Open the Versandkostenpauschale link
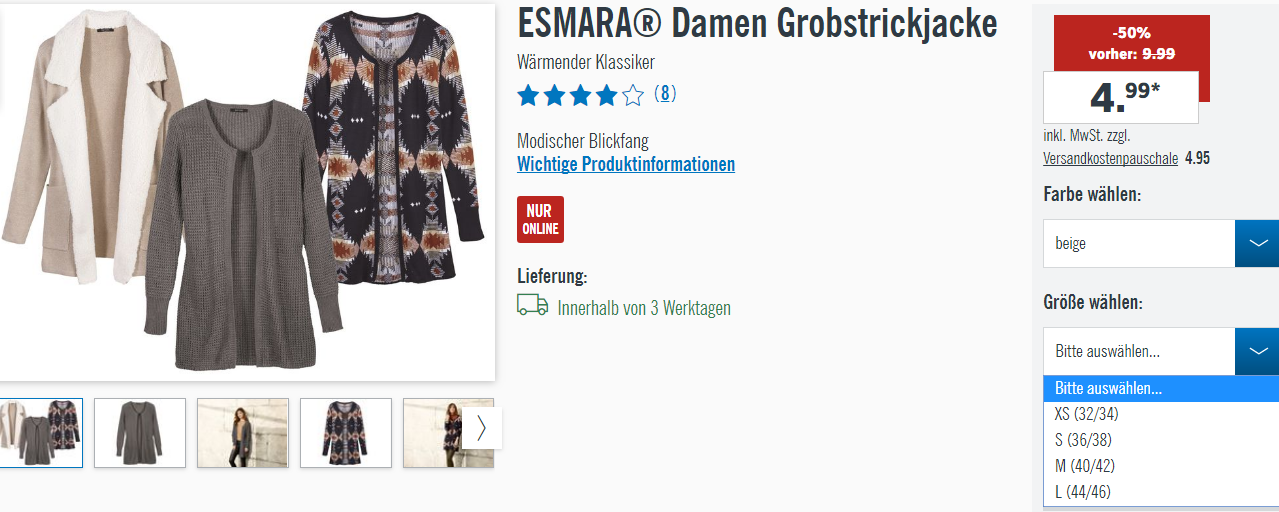 [x=1110, y=158]
